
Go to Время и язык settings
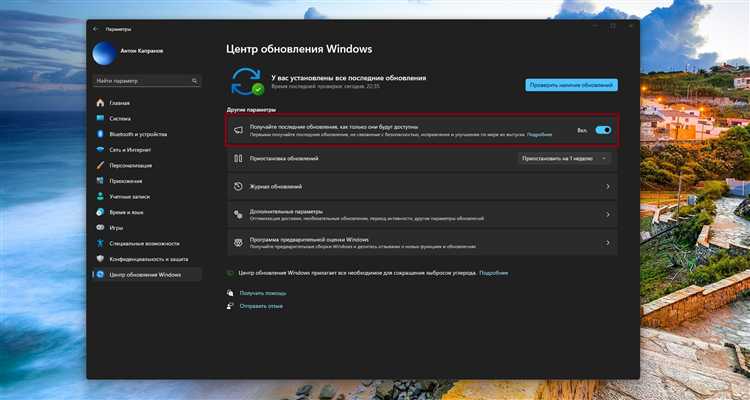(x=146, y=212)
